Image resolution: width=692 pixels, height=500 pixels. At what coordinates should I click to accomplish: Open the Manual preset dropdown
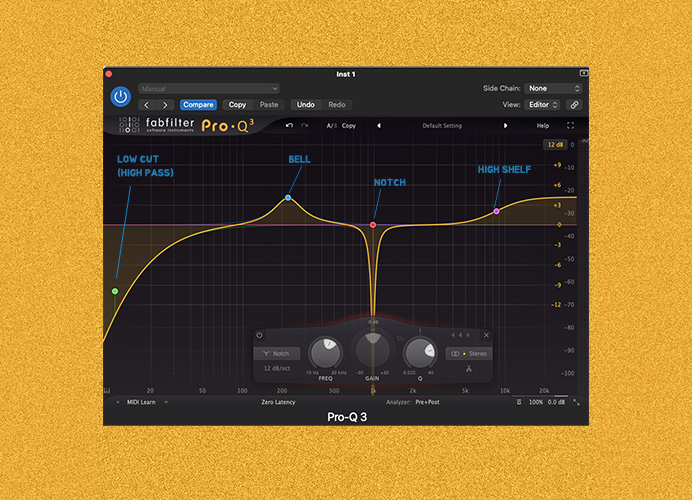coord(209,89)
